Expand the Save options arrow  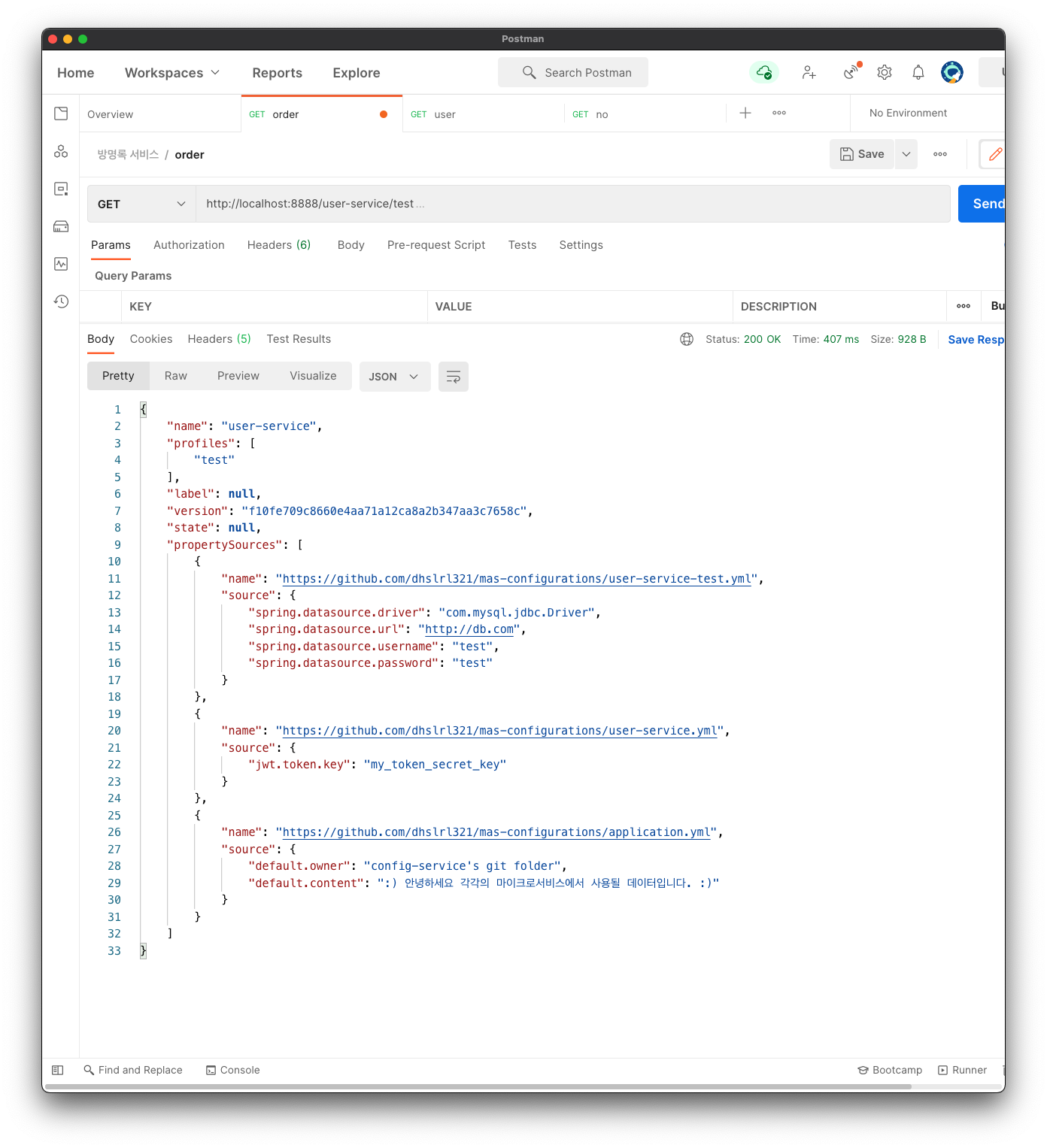click(906, 154)
